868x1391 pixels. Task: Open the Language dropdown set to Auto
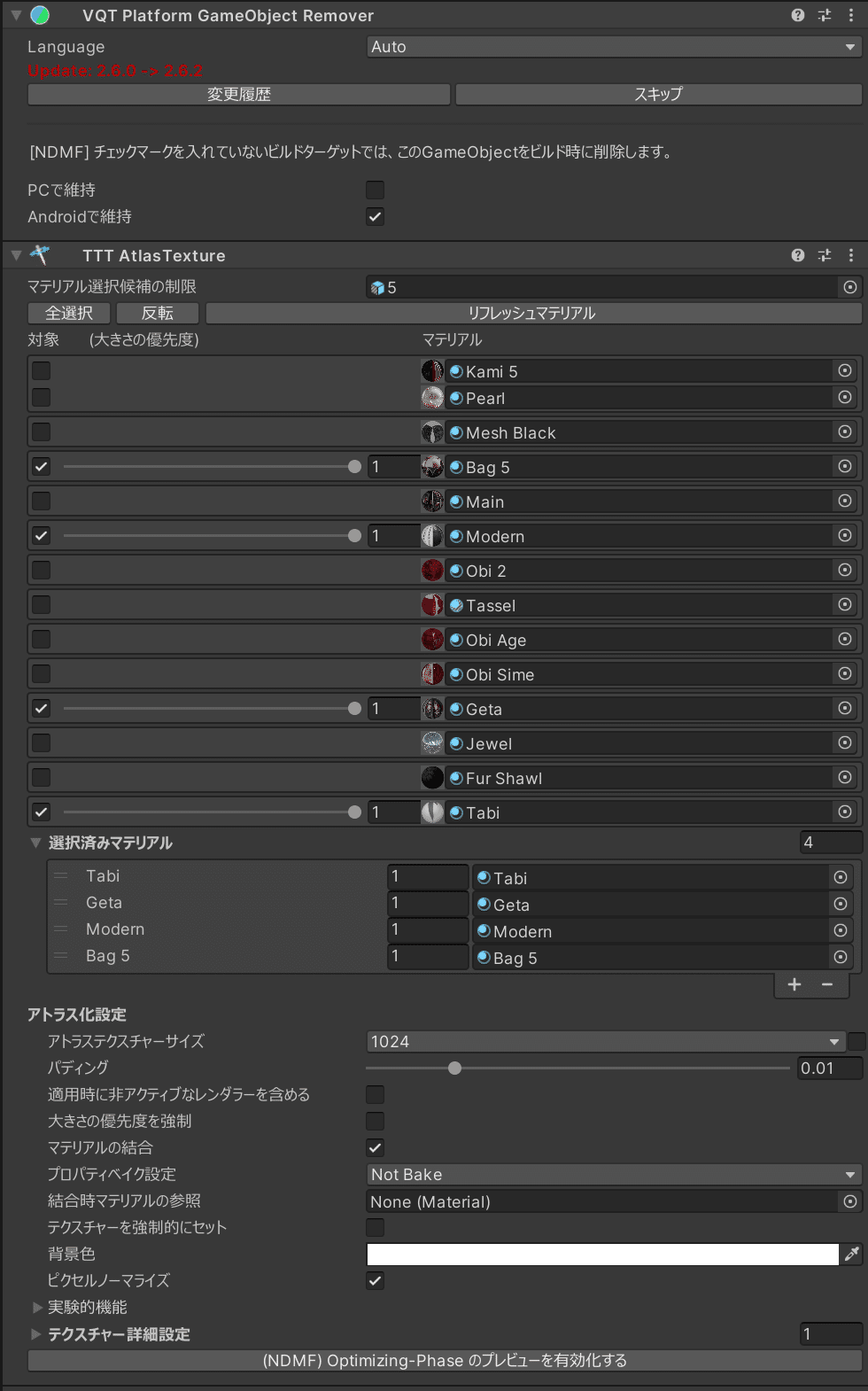point(613,47)
